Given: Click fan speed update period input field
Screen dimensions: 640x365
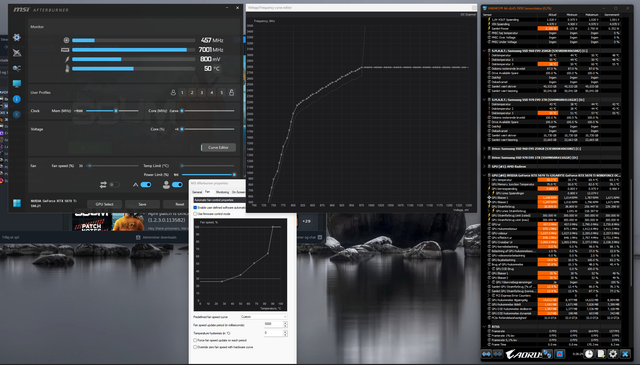Looking at the screenshot, I should tap(273, 324).
